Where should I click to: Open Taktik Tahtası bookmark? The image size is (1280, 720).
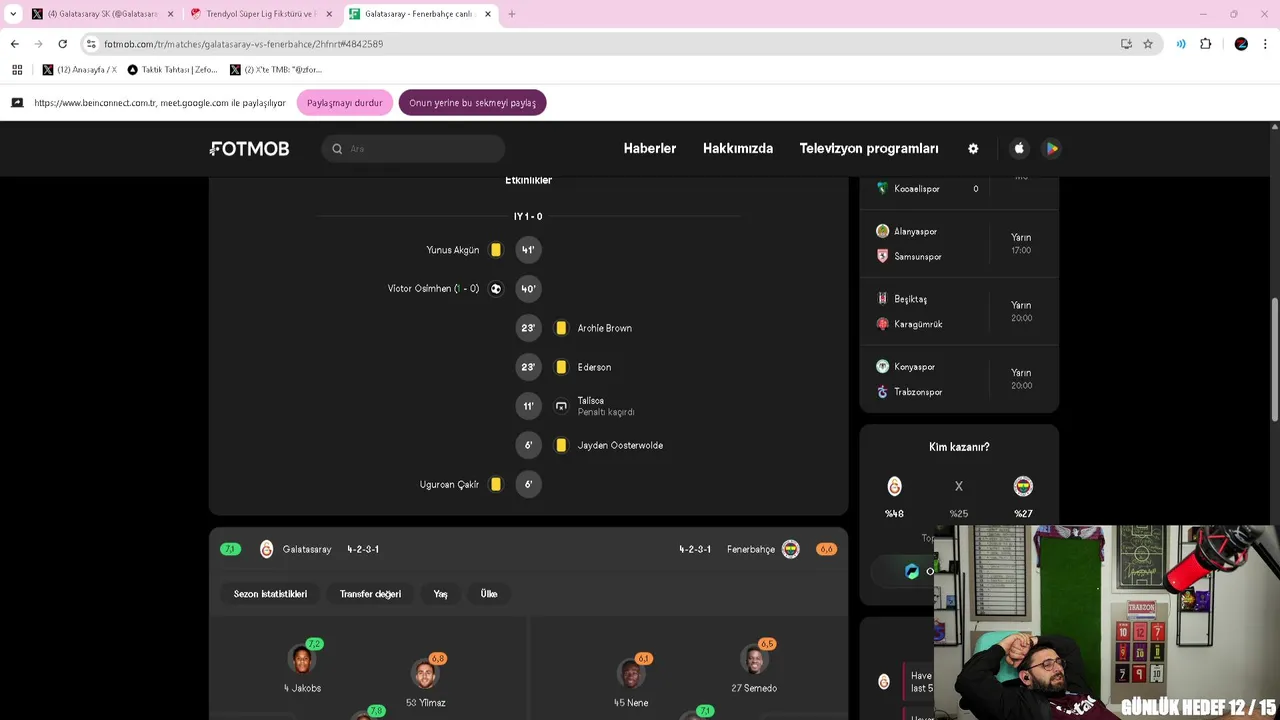[x=172, y=70]
